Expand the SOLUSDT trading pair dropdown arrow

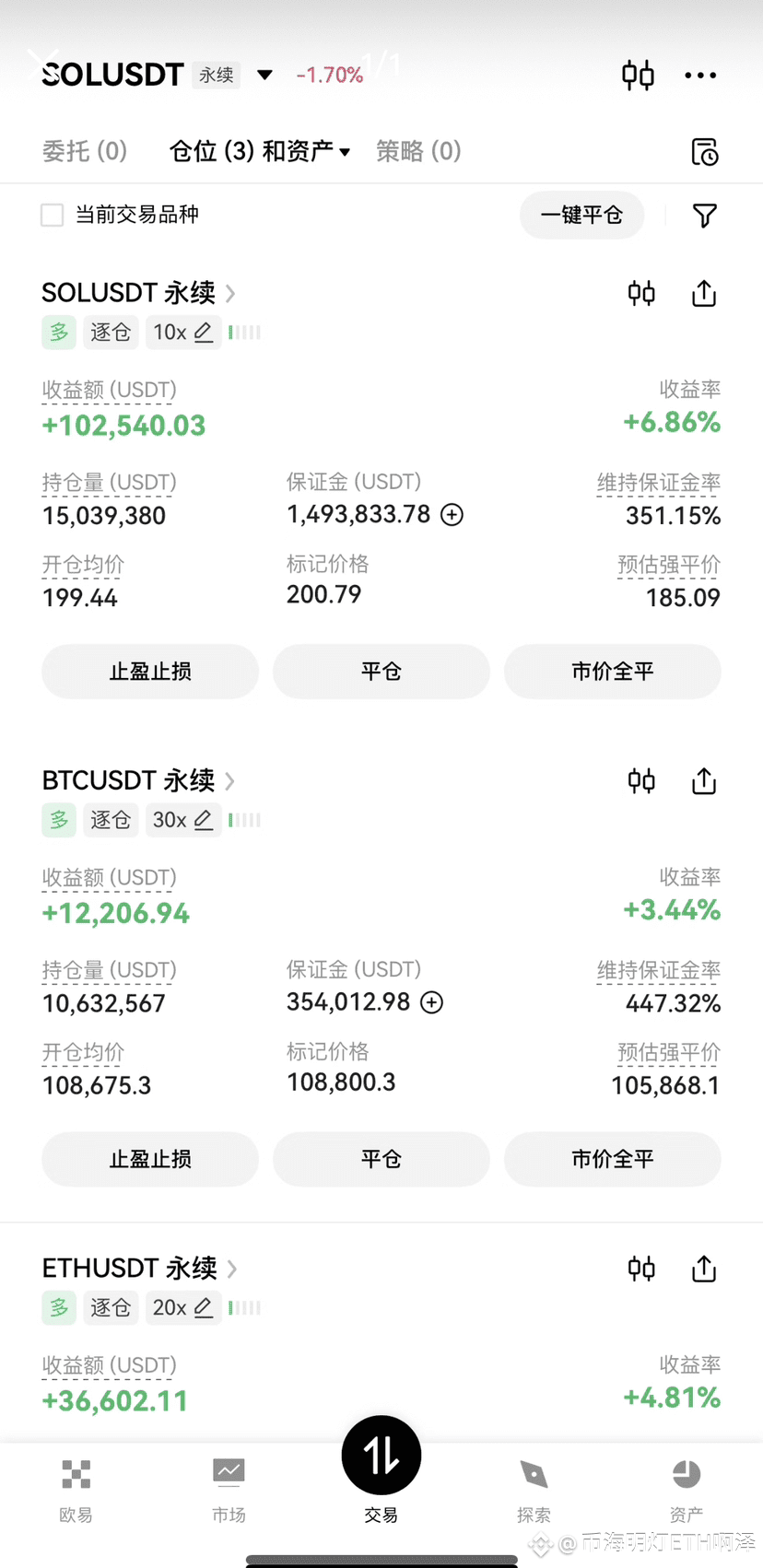pos(264,75)
